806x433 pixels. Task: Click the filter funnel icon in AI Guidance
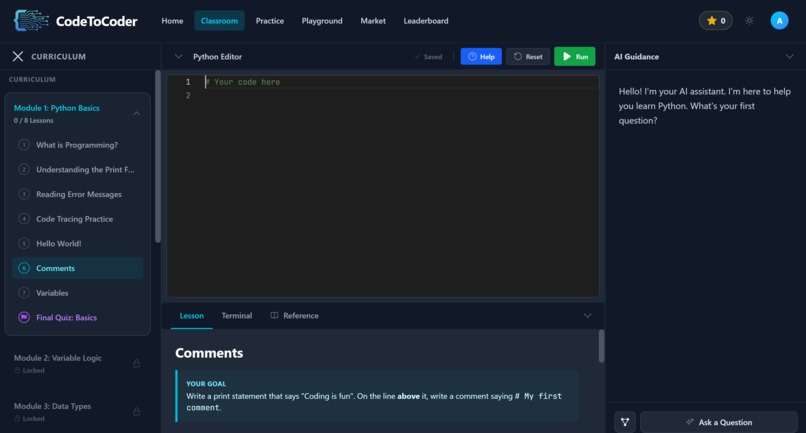[625, 422]
